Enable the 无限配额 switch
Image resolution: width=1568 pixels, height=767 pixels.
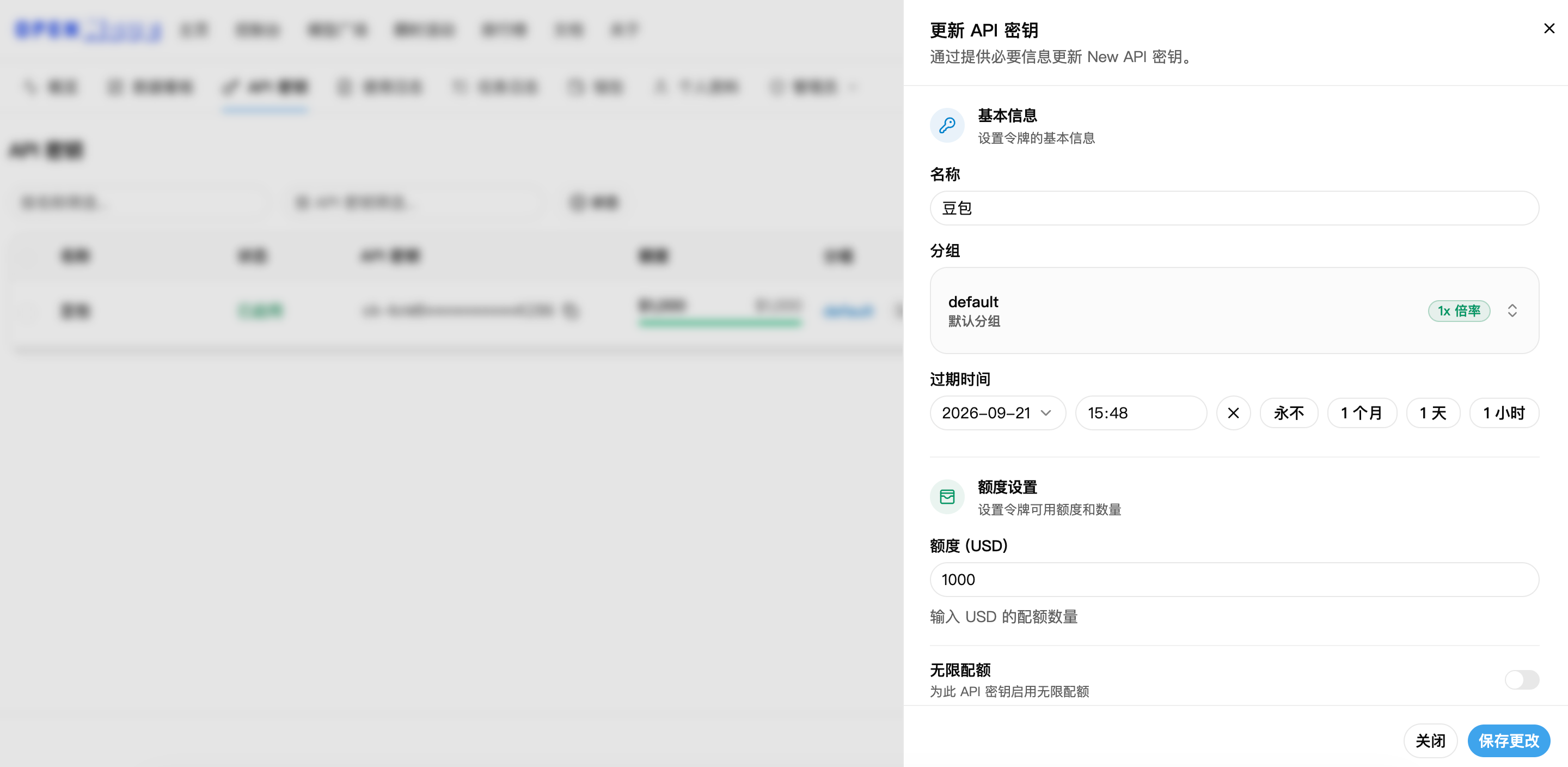click(1522, 680)
